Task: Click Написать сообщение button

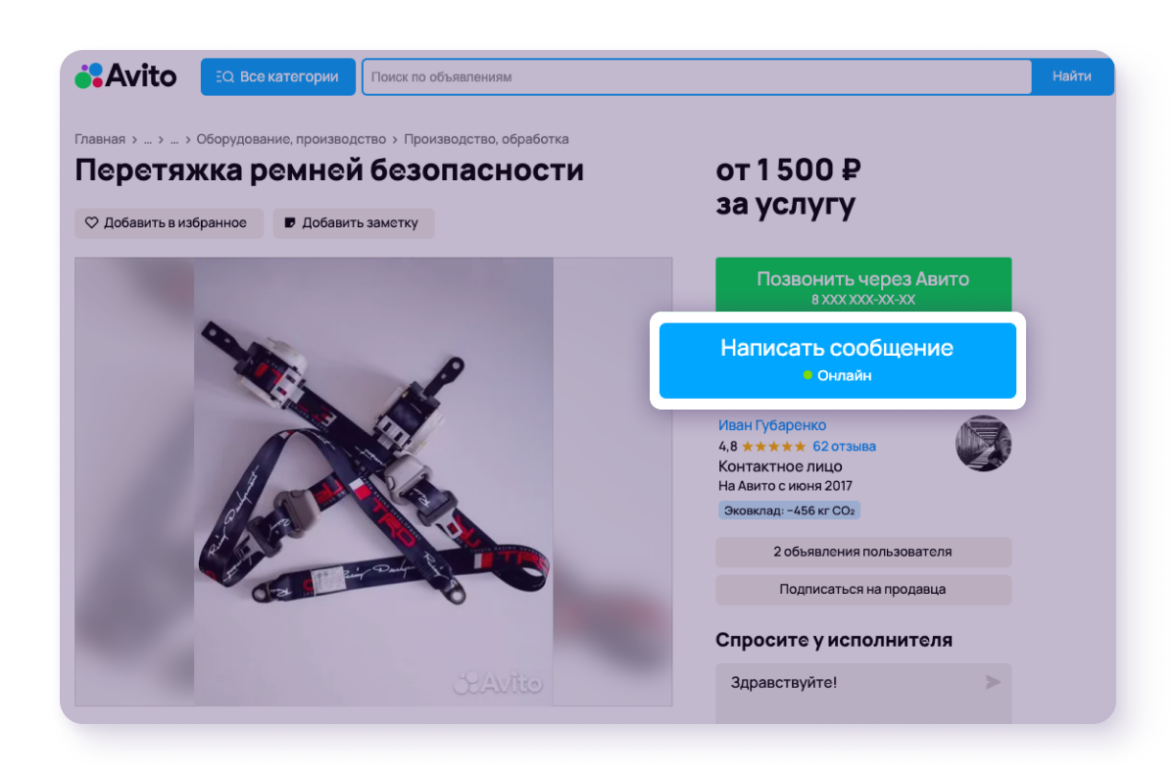Action: click(x=837, y=361)
